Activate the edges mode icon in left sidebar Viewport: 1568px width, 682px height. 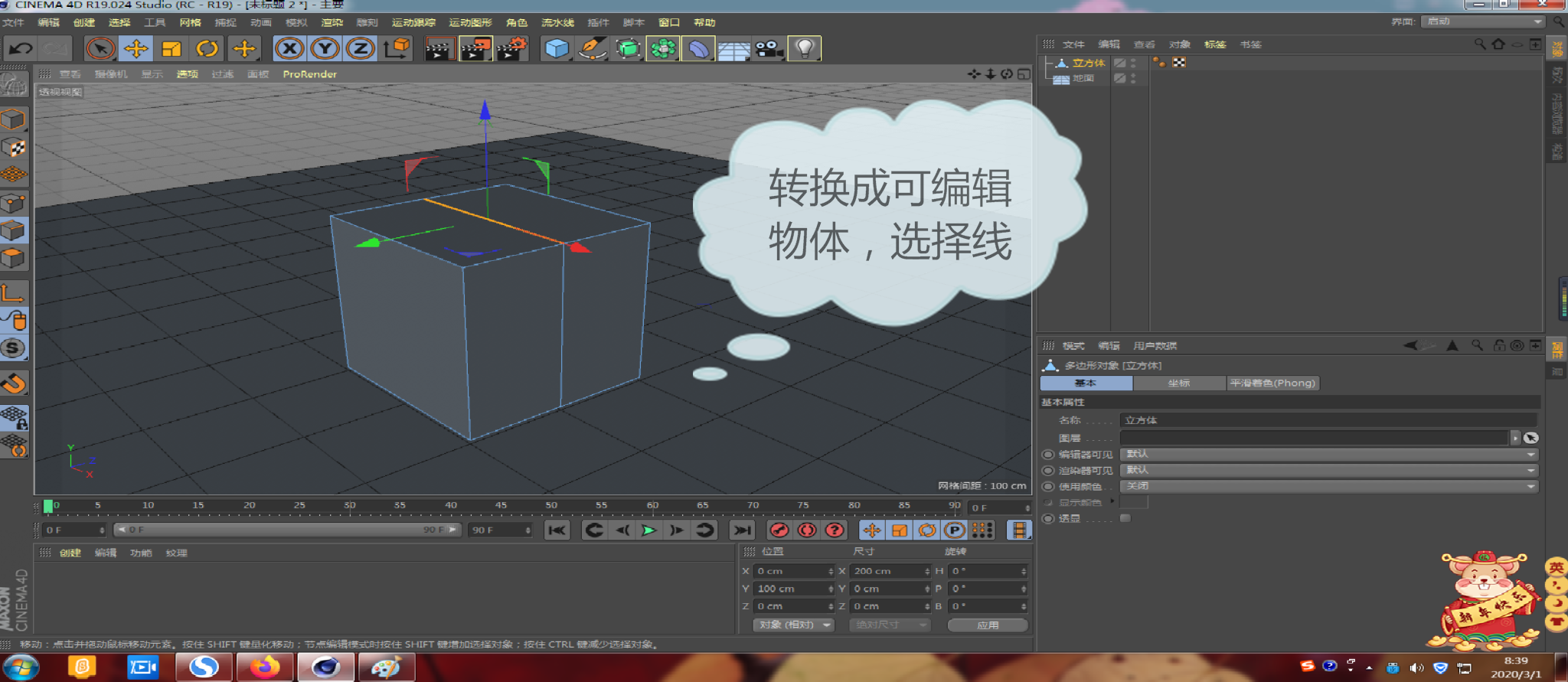coord(14,230)
